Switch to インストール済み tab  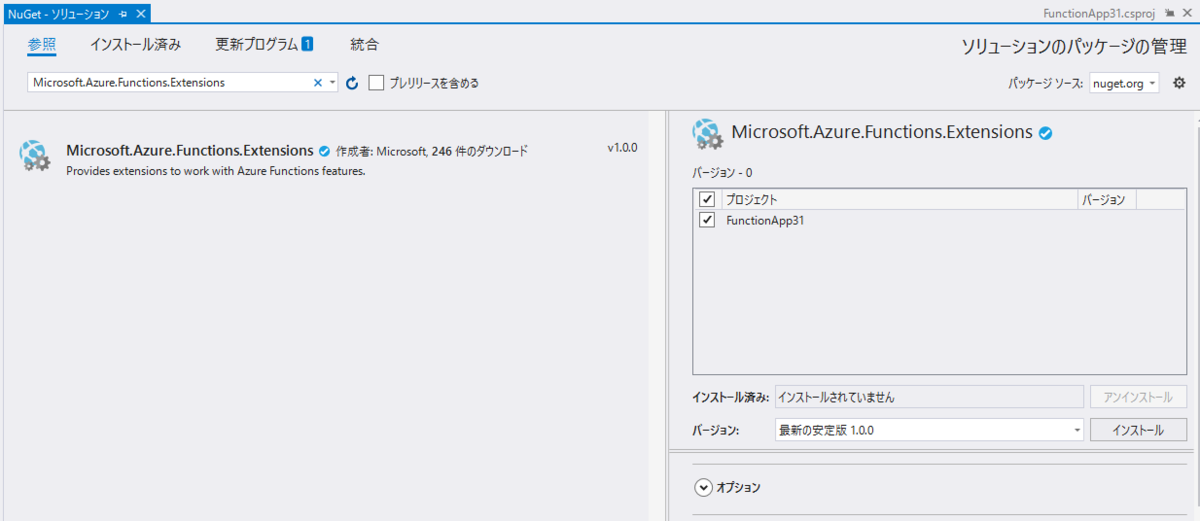coord(135,45)
